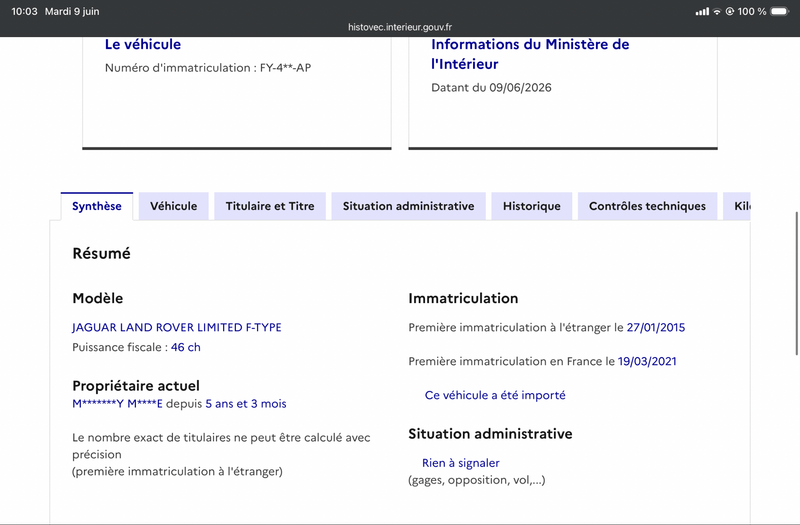The image size is (800, 525).
Task: Click the (gages, opposition, vol,...) note
Action: tap(477, 481)
